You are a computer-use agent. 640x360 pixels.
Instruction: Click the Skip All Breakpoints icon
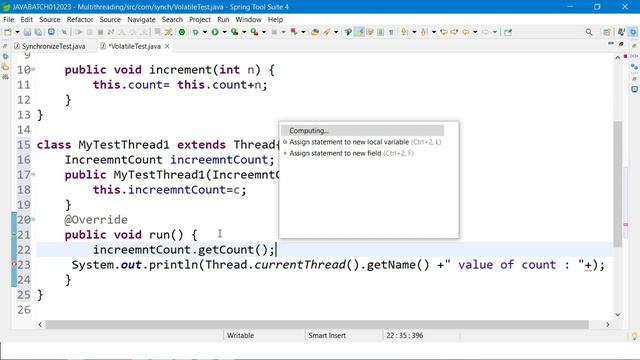[64, 32]
